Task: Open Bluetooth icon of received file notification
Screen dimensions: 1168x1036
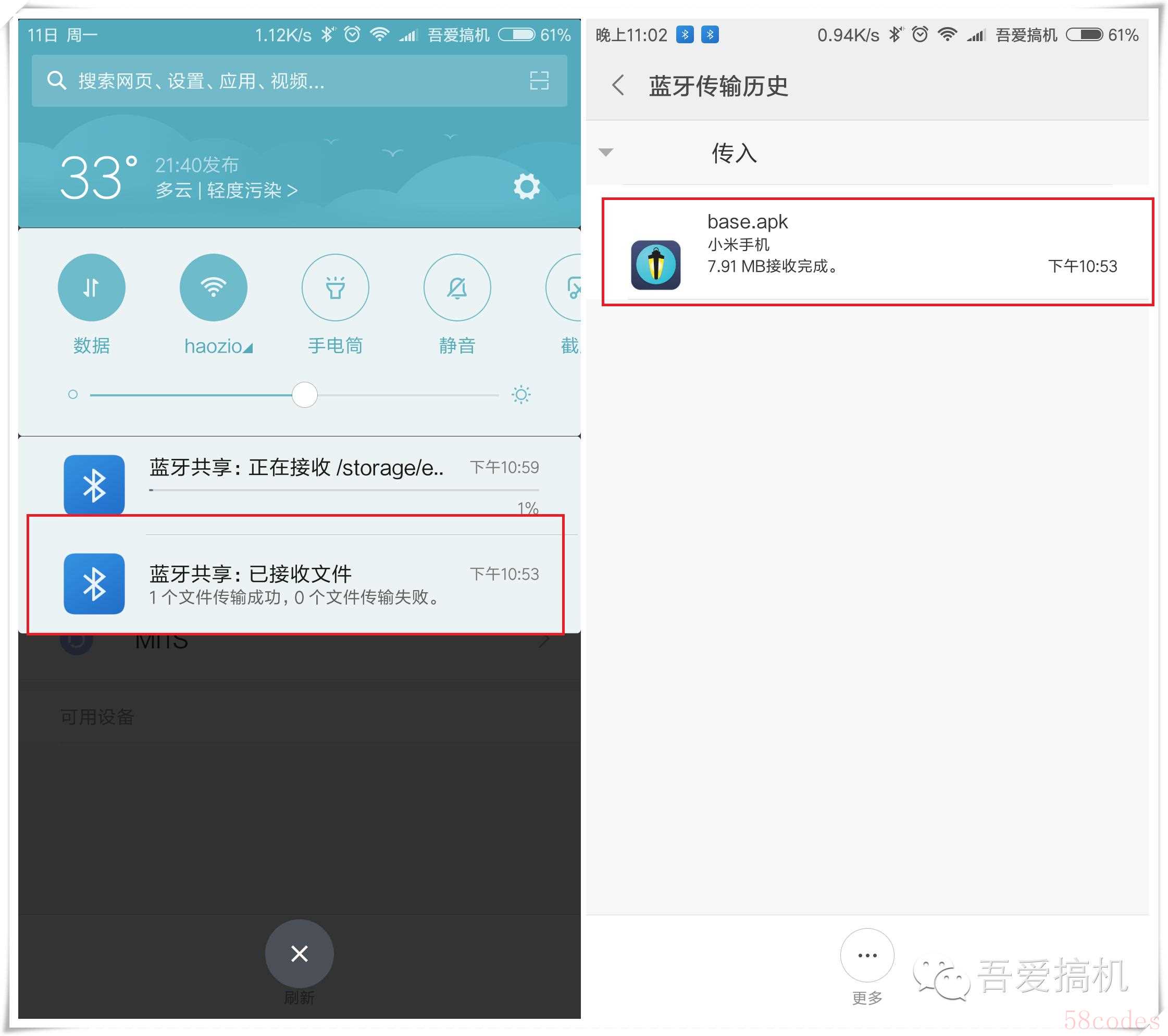Action: 94,584
